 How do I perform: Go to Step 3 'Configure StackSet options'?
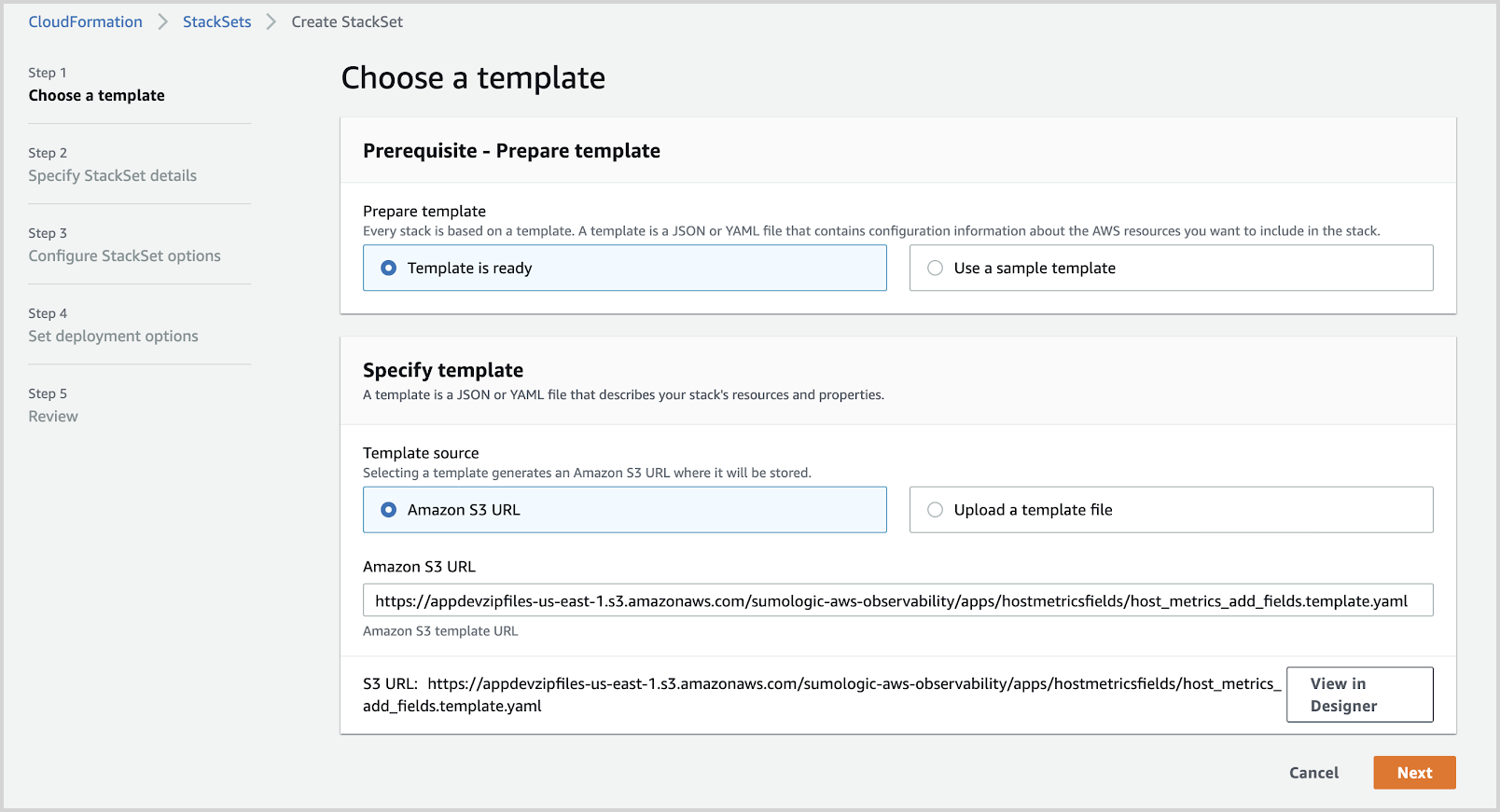tap(124, 255)
